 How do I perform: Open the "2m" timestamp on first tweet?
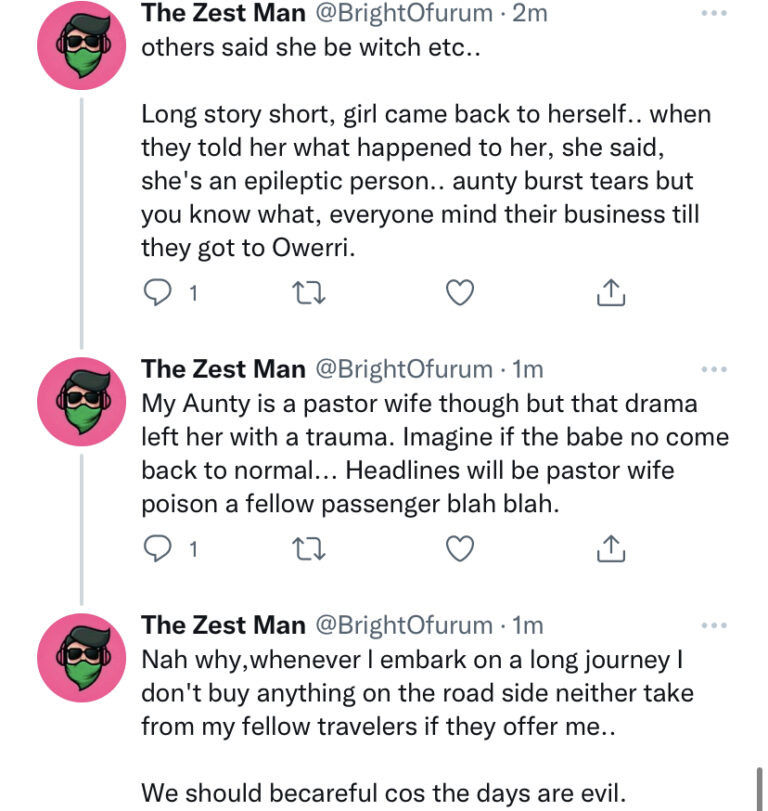click(x=532, y=14)
